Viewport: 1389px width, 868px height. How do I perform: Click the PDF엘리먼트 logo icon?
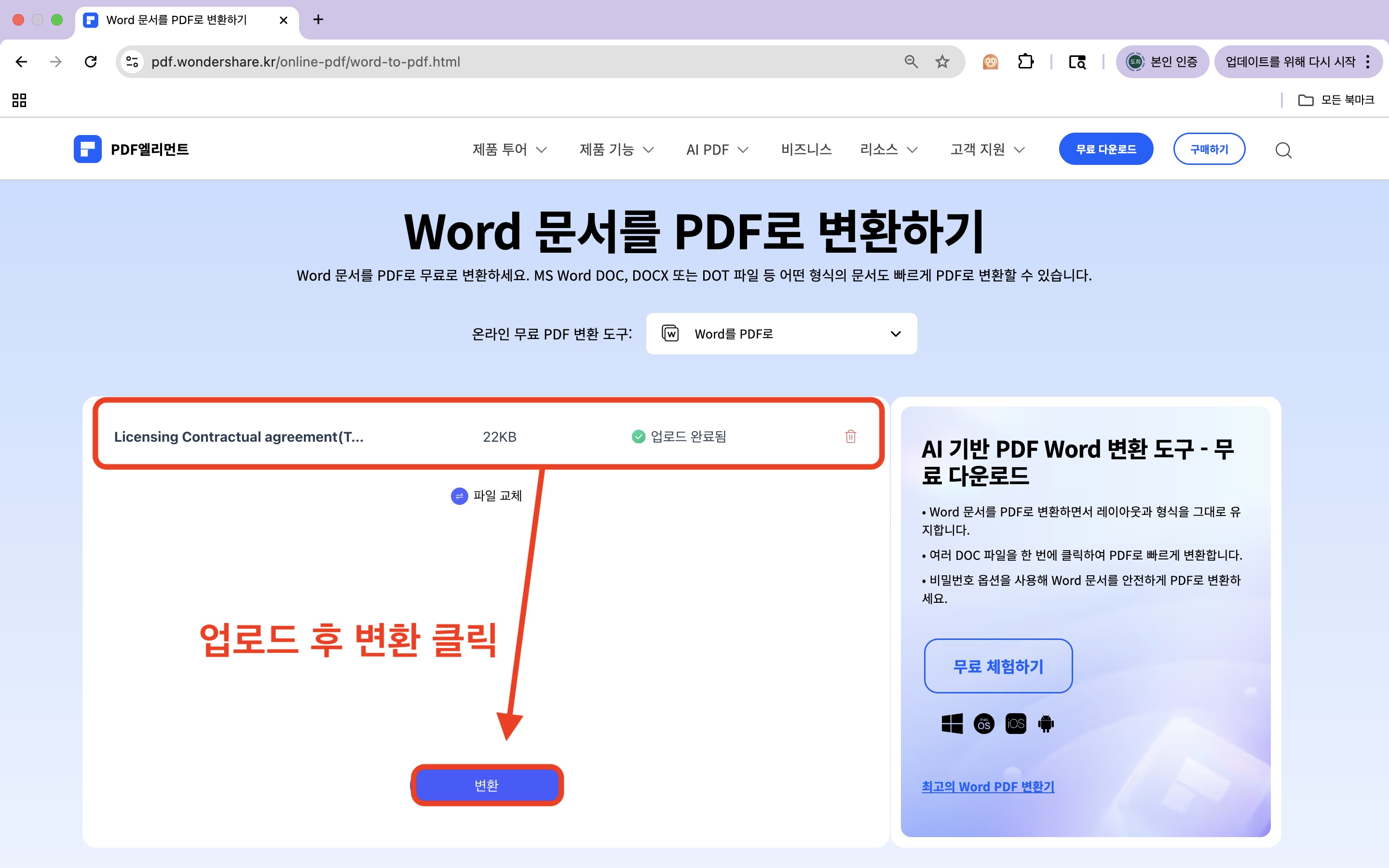coord(88,149)
